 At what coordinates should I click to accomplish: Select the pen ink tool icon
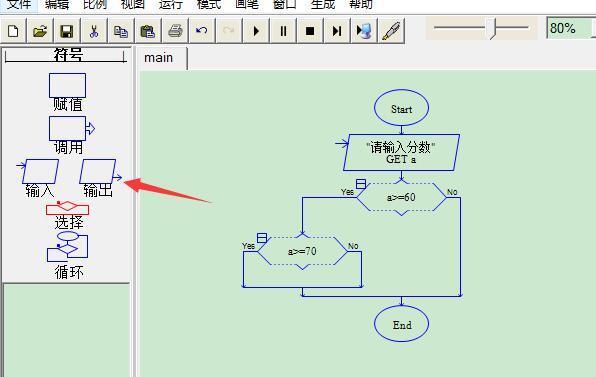[x=391, y=31]
